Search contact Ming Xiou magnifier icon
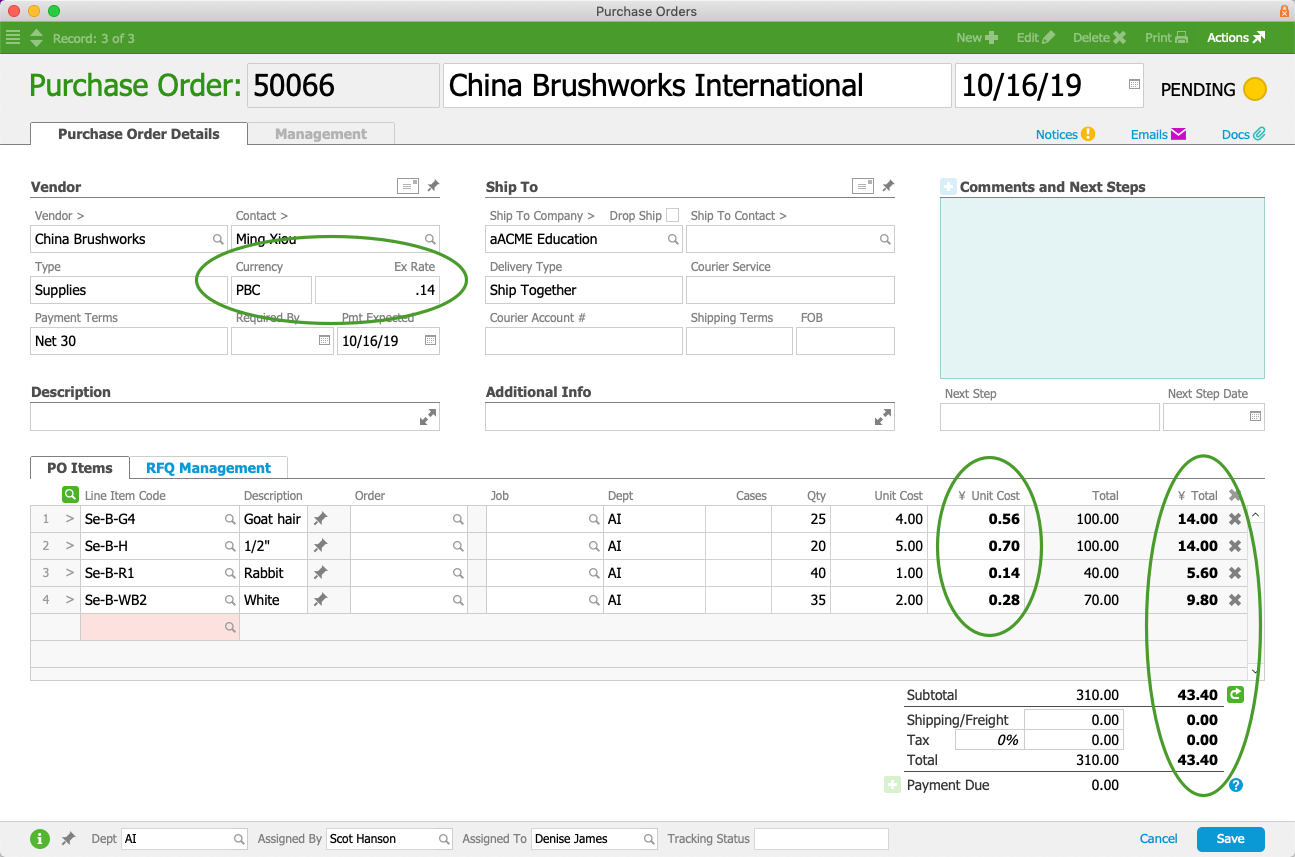Image resolution: width=1295 pixels, height=857 pixels. 430,240
